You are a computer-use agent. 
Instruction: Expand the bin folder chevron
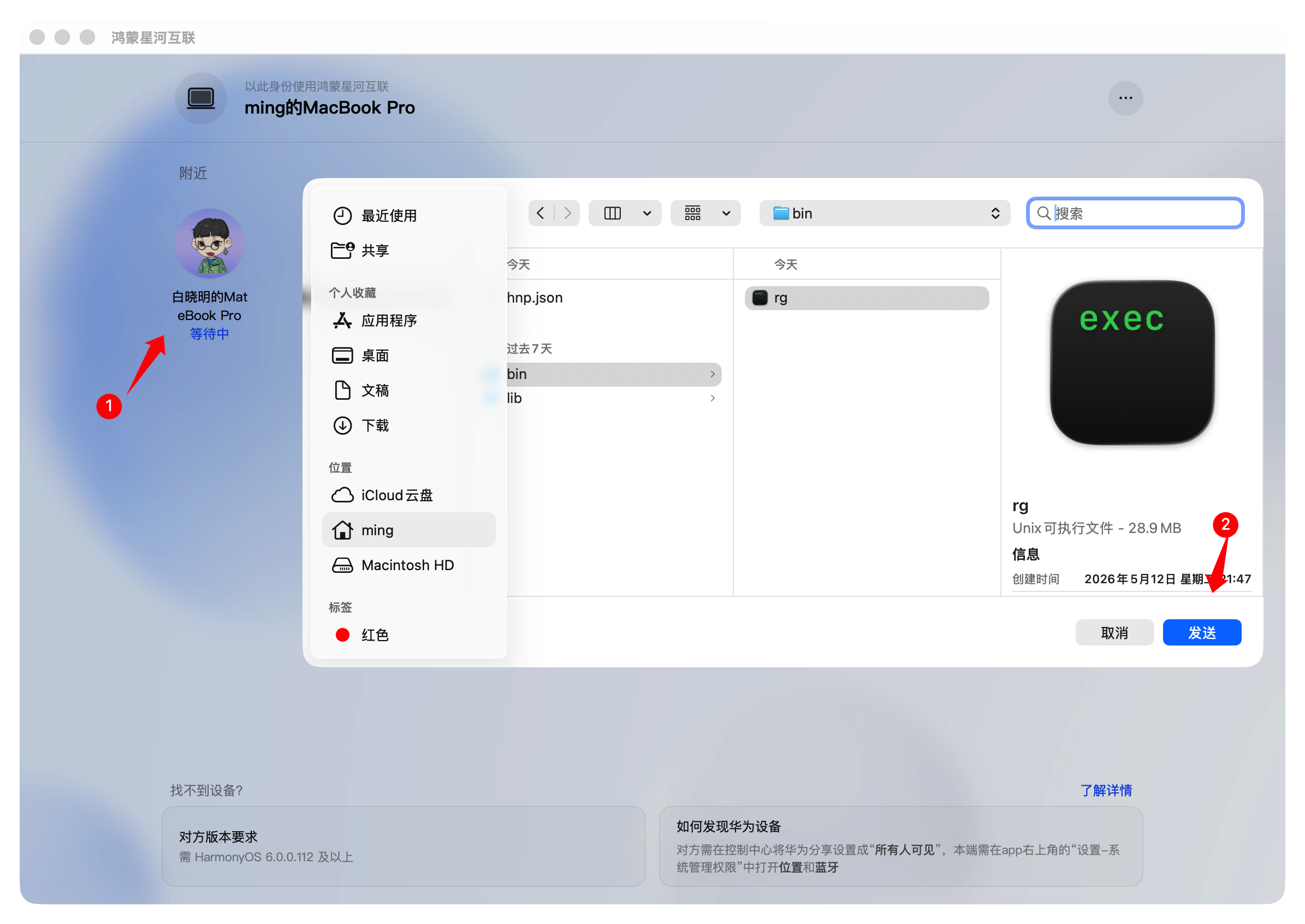coord(711,374)
